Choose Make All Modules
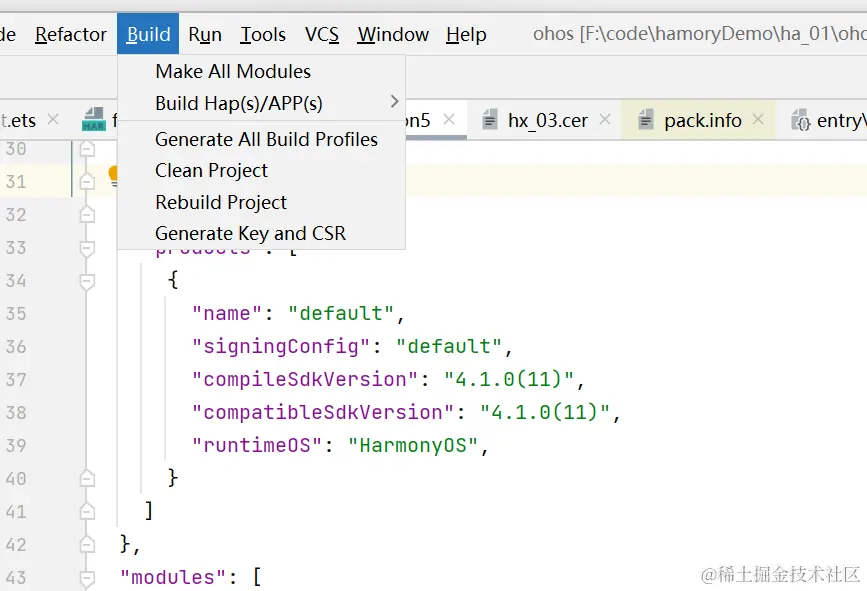 (x=261, y=71)
